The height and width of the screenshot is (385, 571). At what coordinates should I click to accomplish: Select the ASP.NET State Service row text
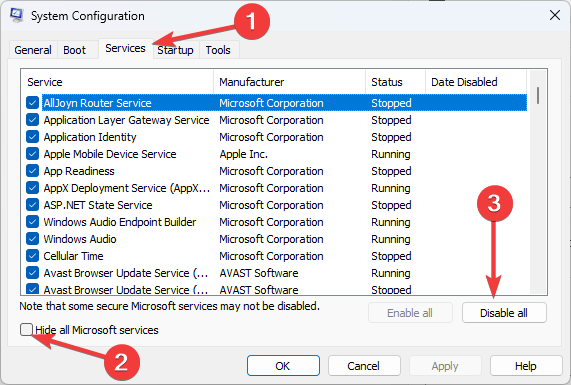[98, 205]
